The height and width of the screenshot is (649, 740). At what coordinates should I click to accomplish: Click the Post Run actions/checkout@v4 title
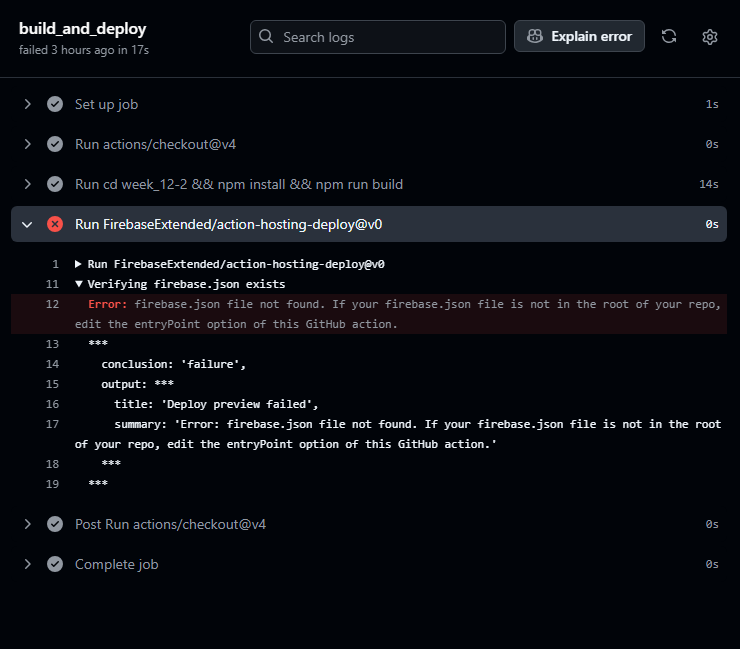pos(170,524)
